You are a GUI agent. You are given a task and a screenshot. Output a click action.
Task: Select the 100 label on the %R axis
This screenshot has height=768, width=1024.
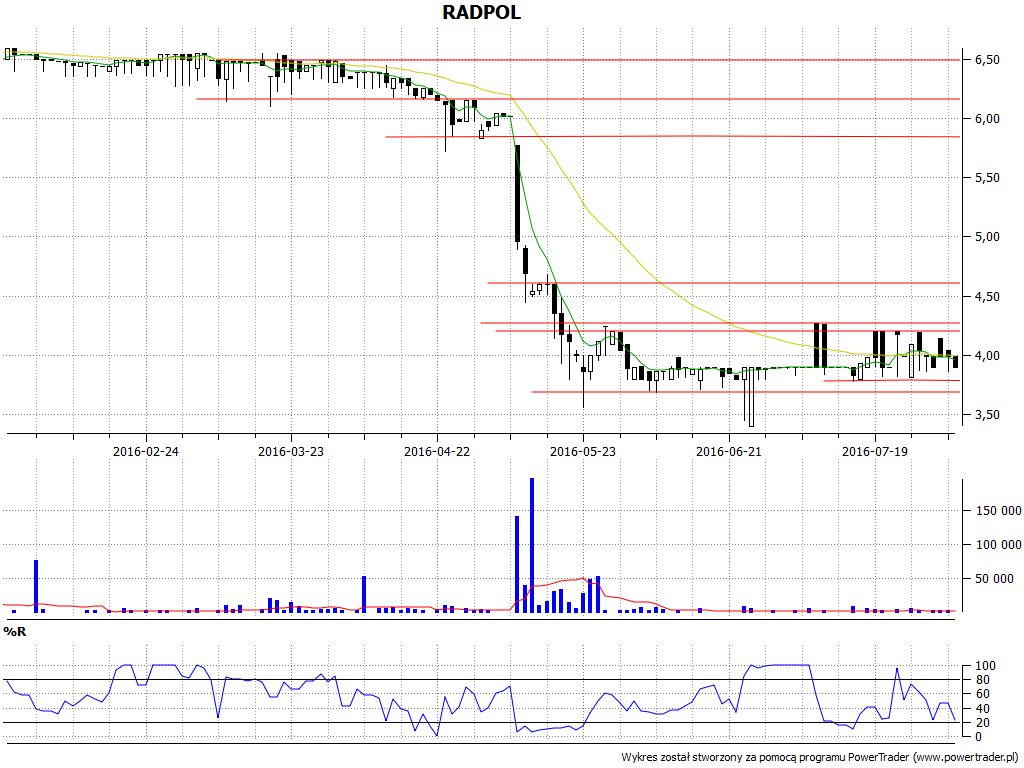pyautogui.click(x=985, y=666)
